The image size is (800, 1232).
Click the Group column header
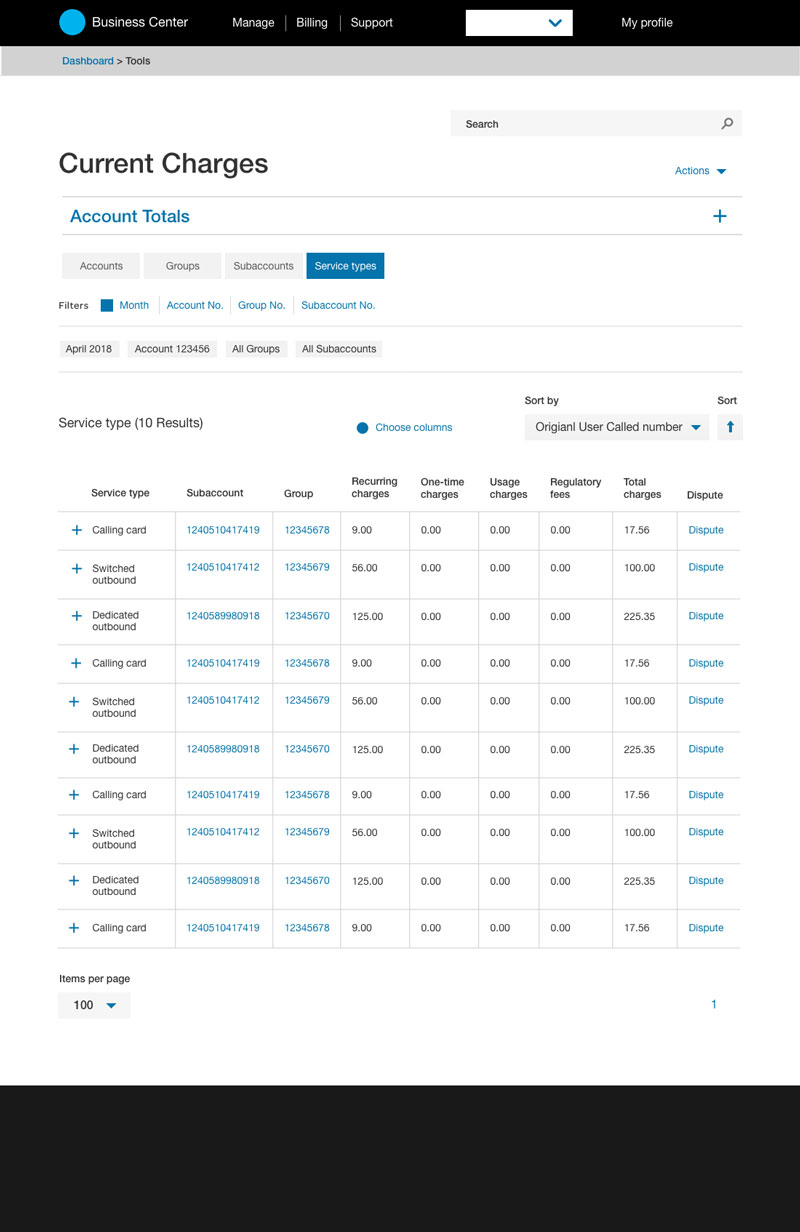(x=298, y=494)
